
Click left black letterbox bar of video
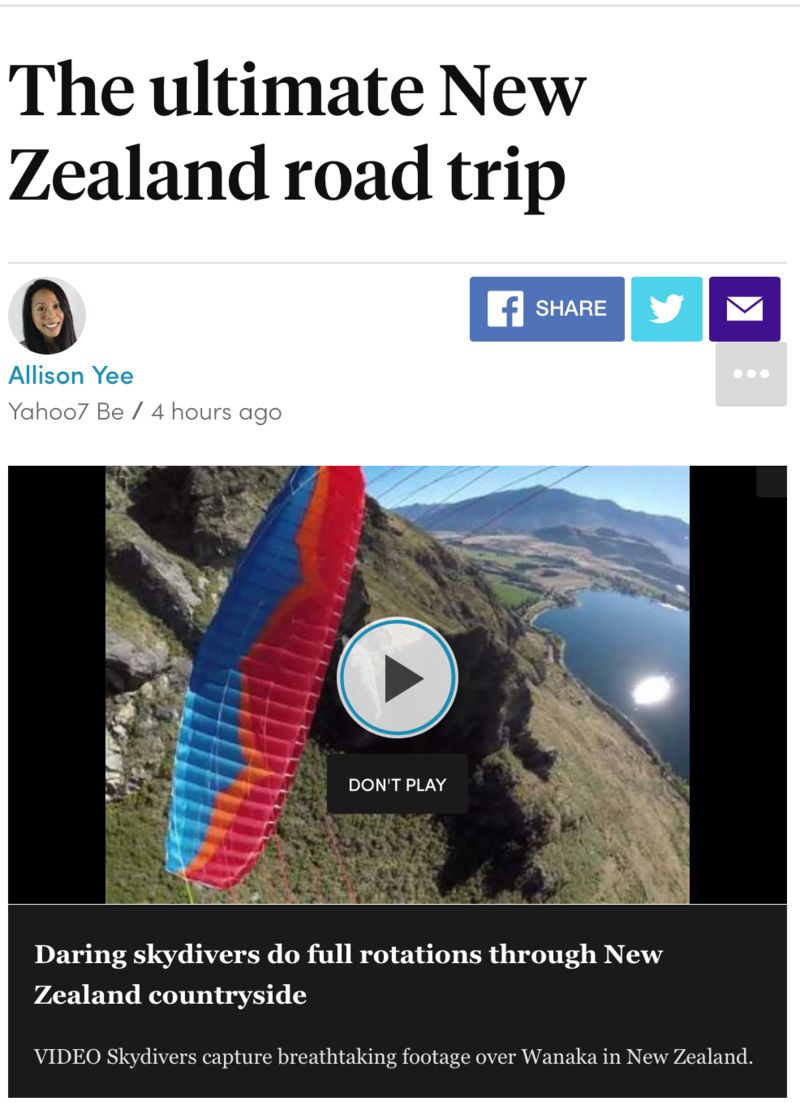tap(57, 685)
